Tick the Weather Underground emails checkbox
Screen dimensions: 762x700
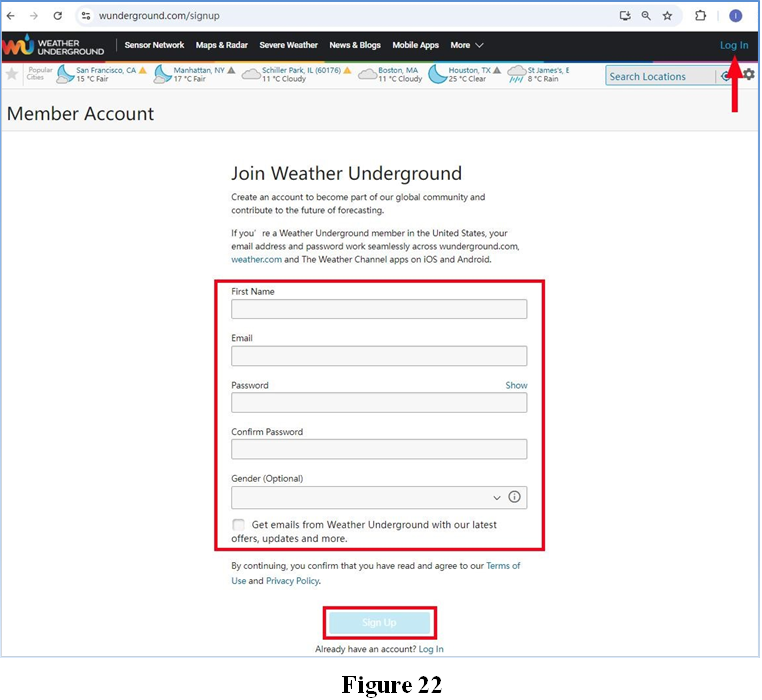[x=238, y=525]
